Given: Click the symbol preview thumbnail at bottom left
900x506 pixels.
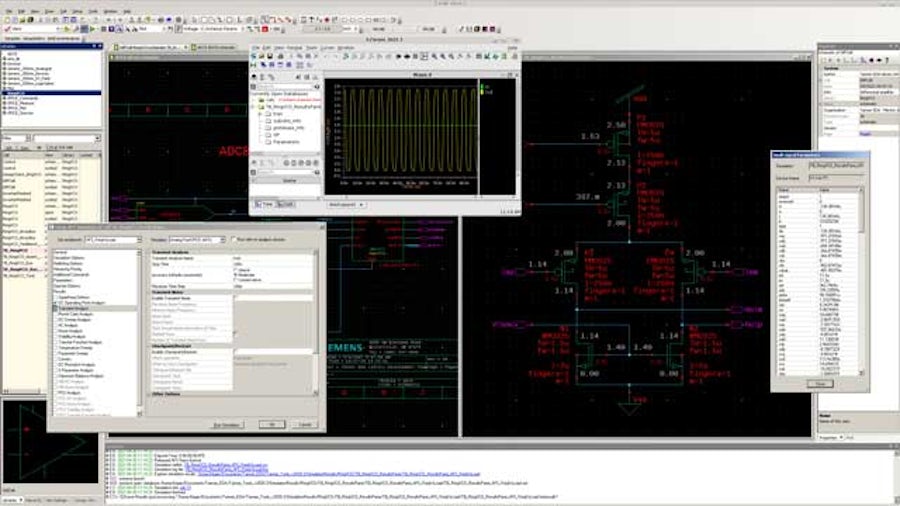Looking at the screenshot, I should [x=51, y=441].
